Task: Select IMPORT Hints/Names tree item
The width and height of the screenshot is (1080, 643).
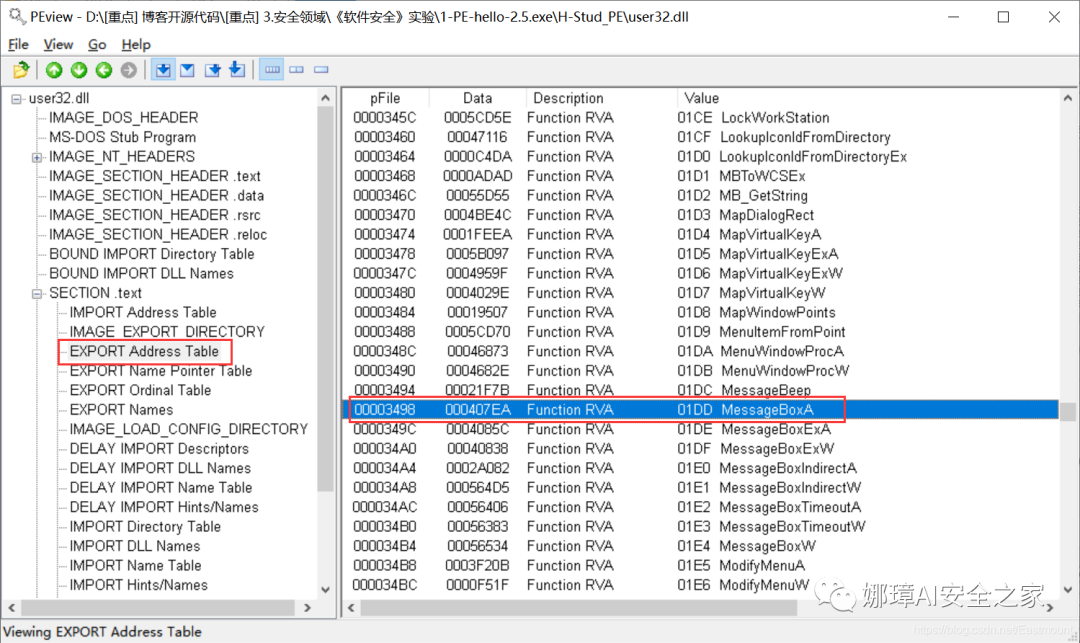Action: (138, 585)
